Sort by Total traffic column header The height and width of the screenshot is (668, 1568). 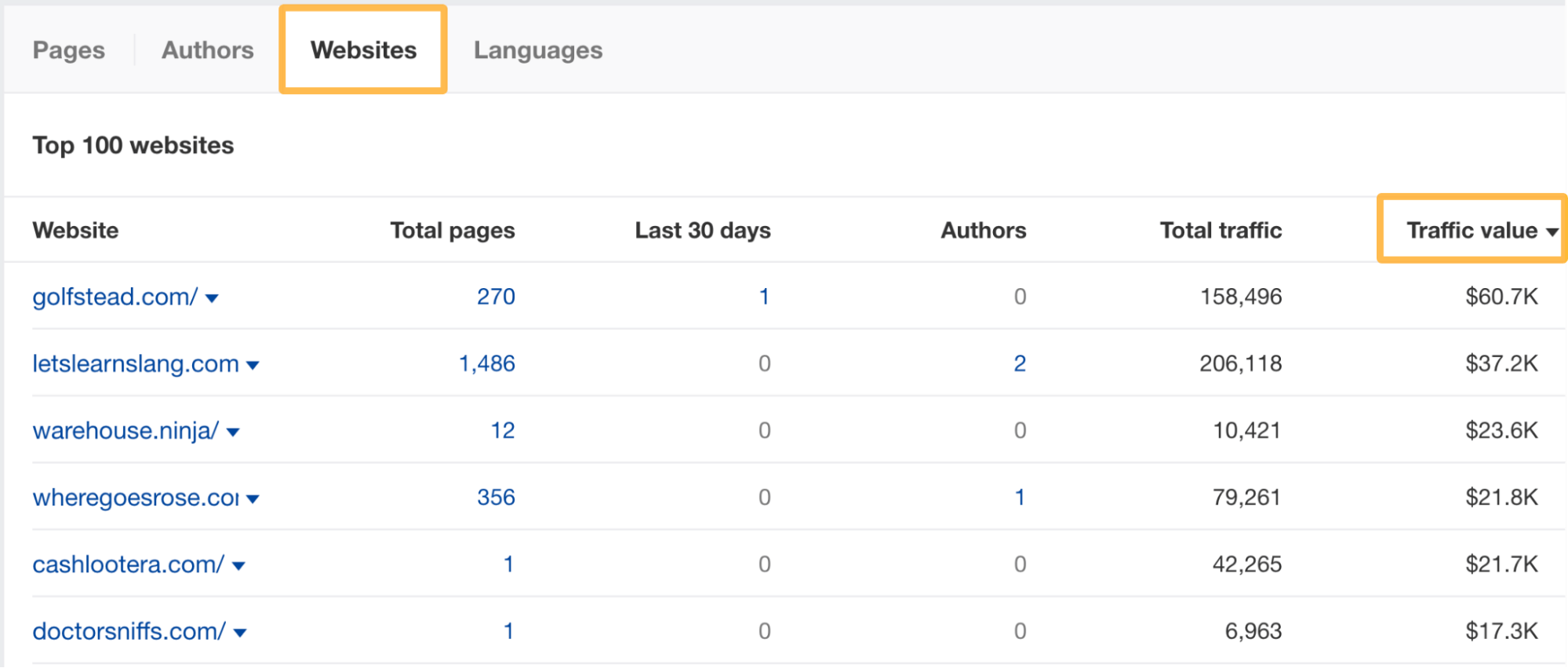coord(1221,230)
